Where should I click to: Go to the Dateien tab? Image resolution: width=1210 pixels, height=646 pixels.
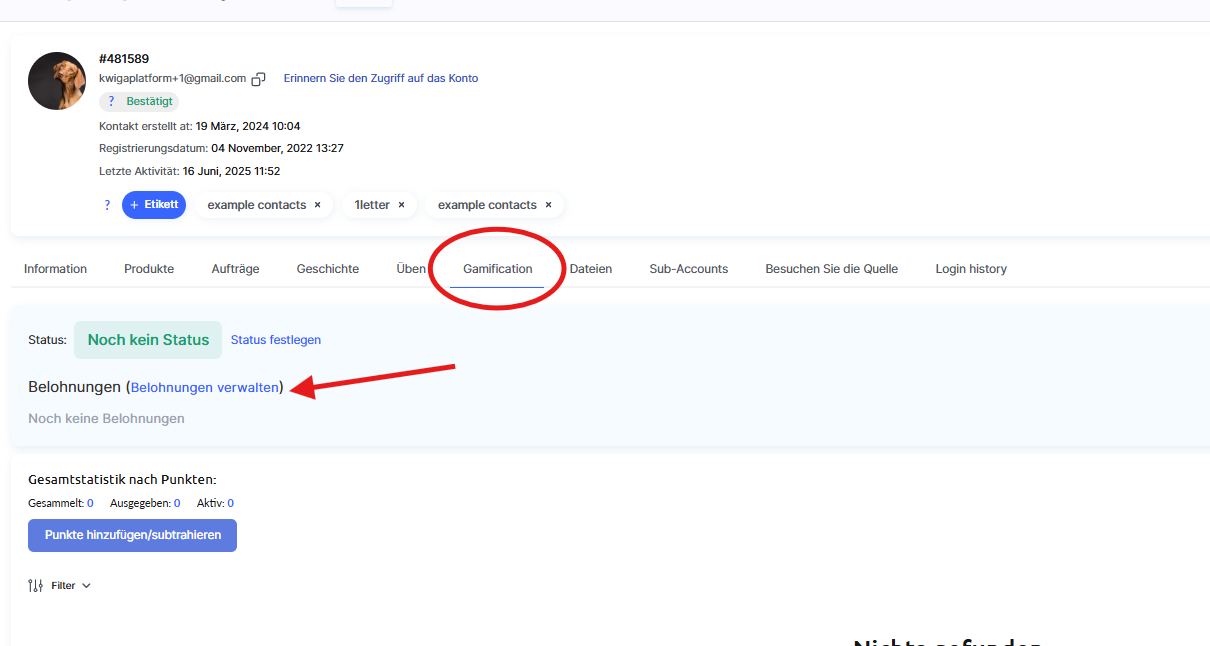[591, 269]
